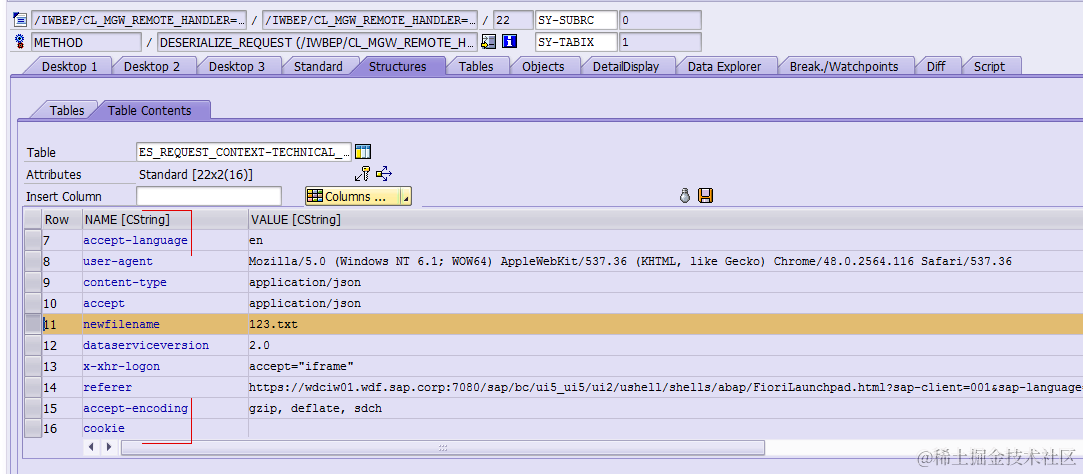Click the Table name input field
The image size is (1083, 474).
pos(245,152)
